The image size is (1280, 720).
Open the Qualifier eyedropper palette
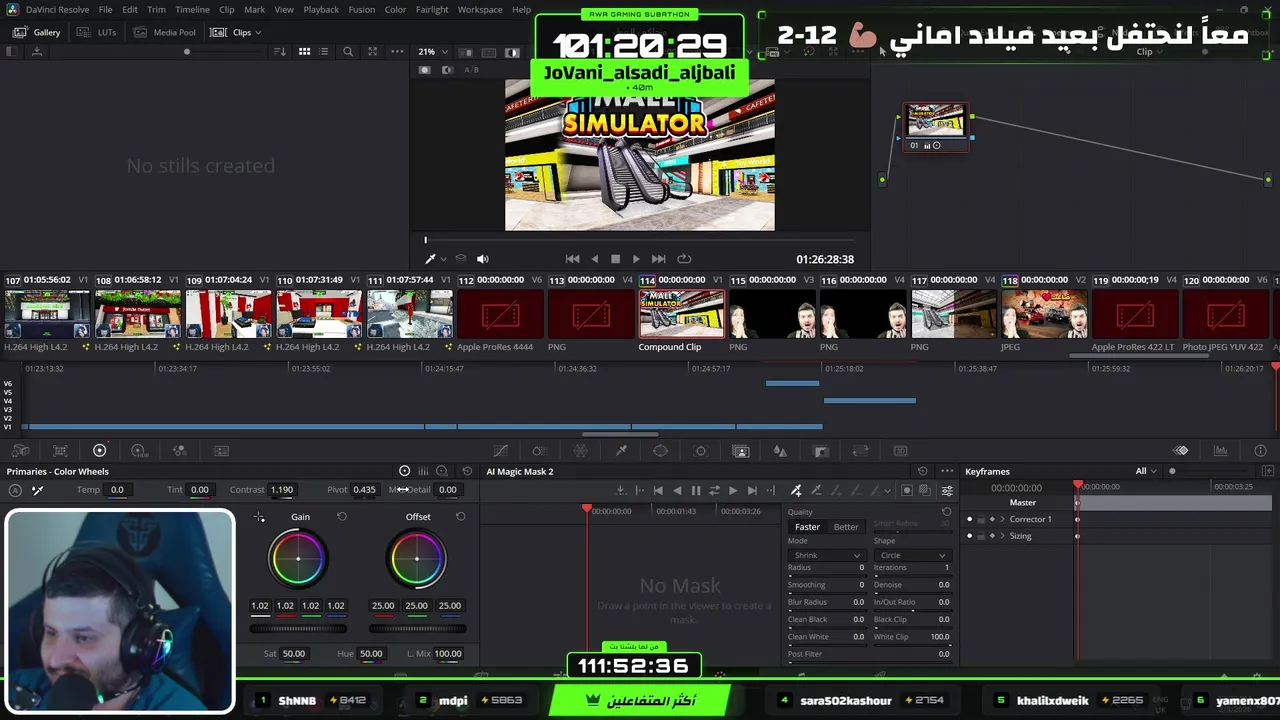coord(621,451)
